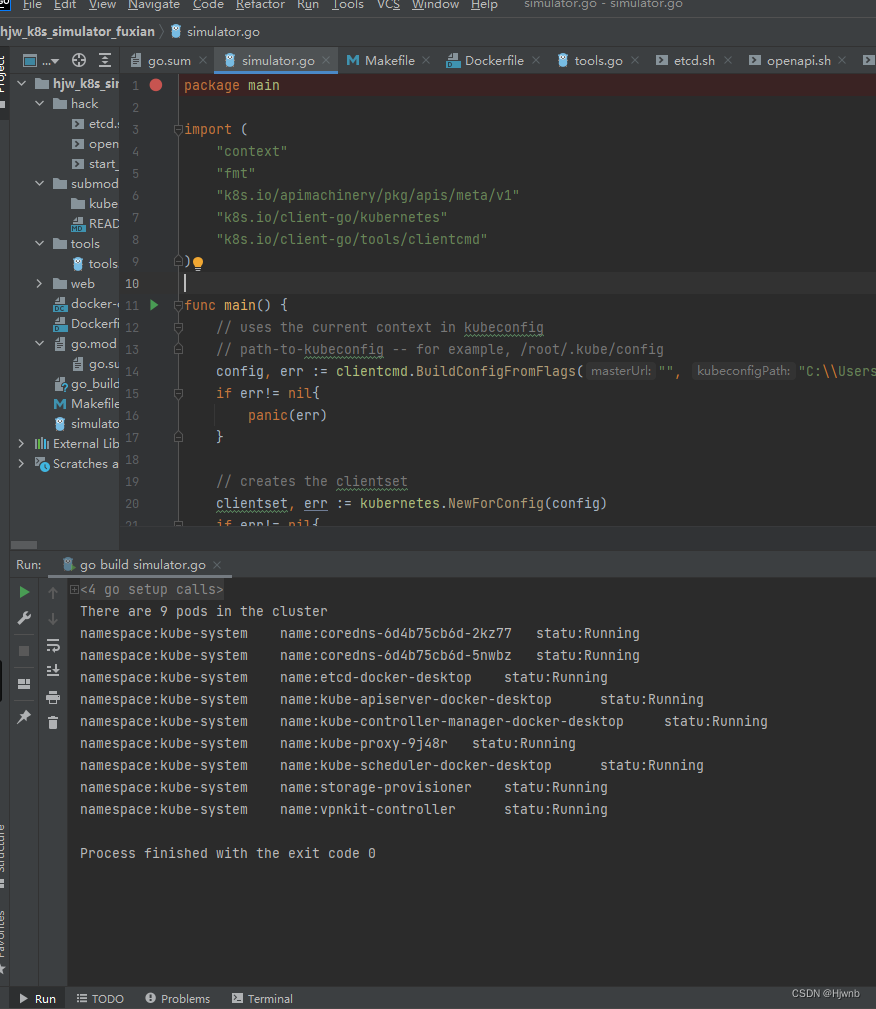The width and height of the screenshot is (876, 1009).
Task: Click project tree horizontal scrollbar
Action: 24,544
